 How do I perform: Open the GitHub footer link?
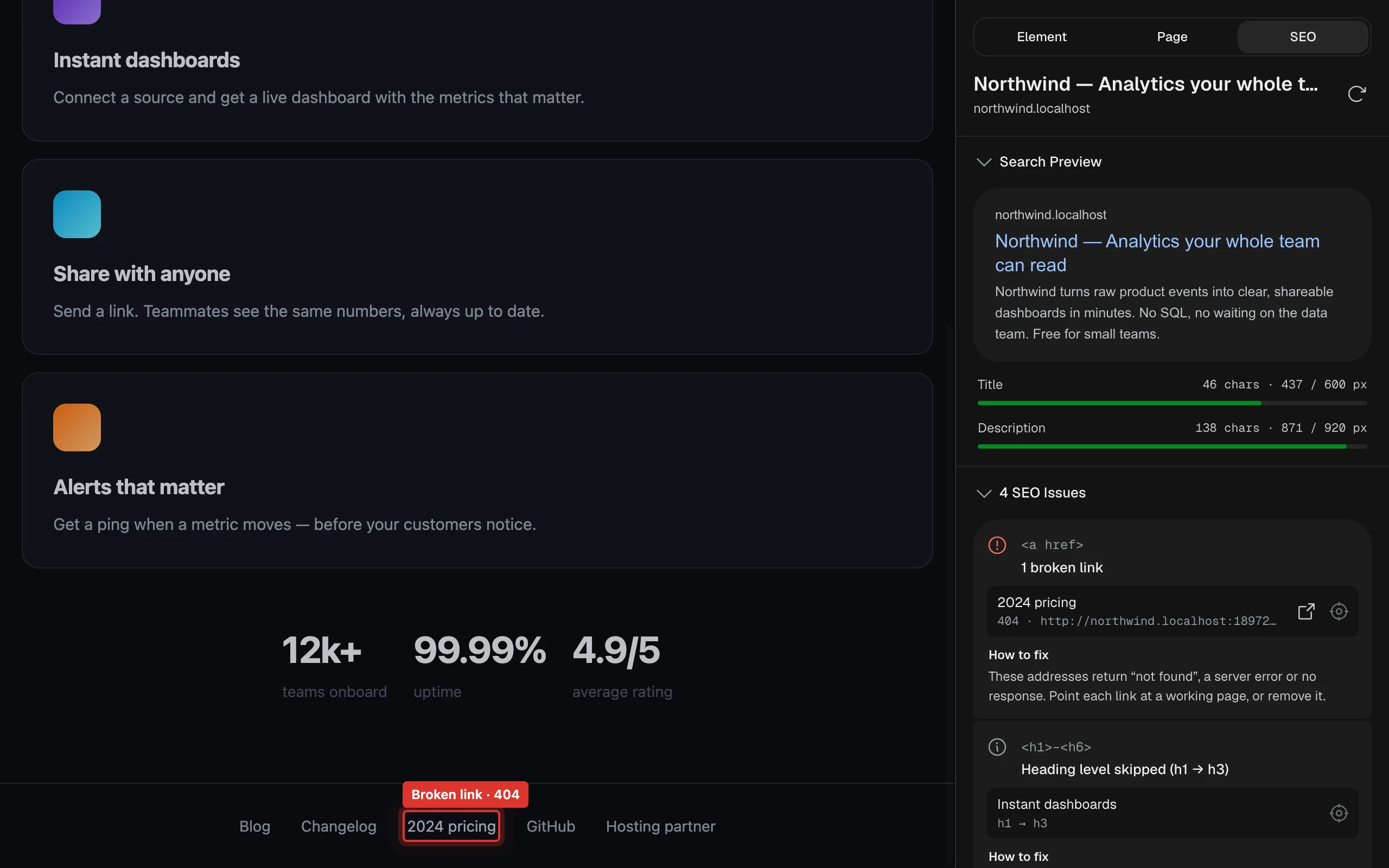pos(550,826)
